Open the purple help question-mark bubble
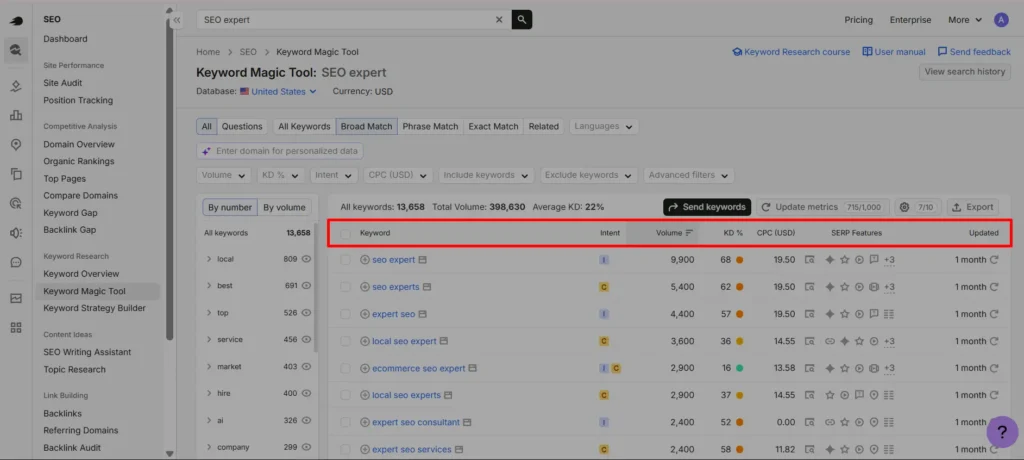Screen dimensions: 1024x460 [x=1002, y=432]
